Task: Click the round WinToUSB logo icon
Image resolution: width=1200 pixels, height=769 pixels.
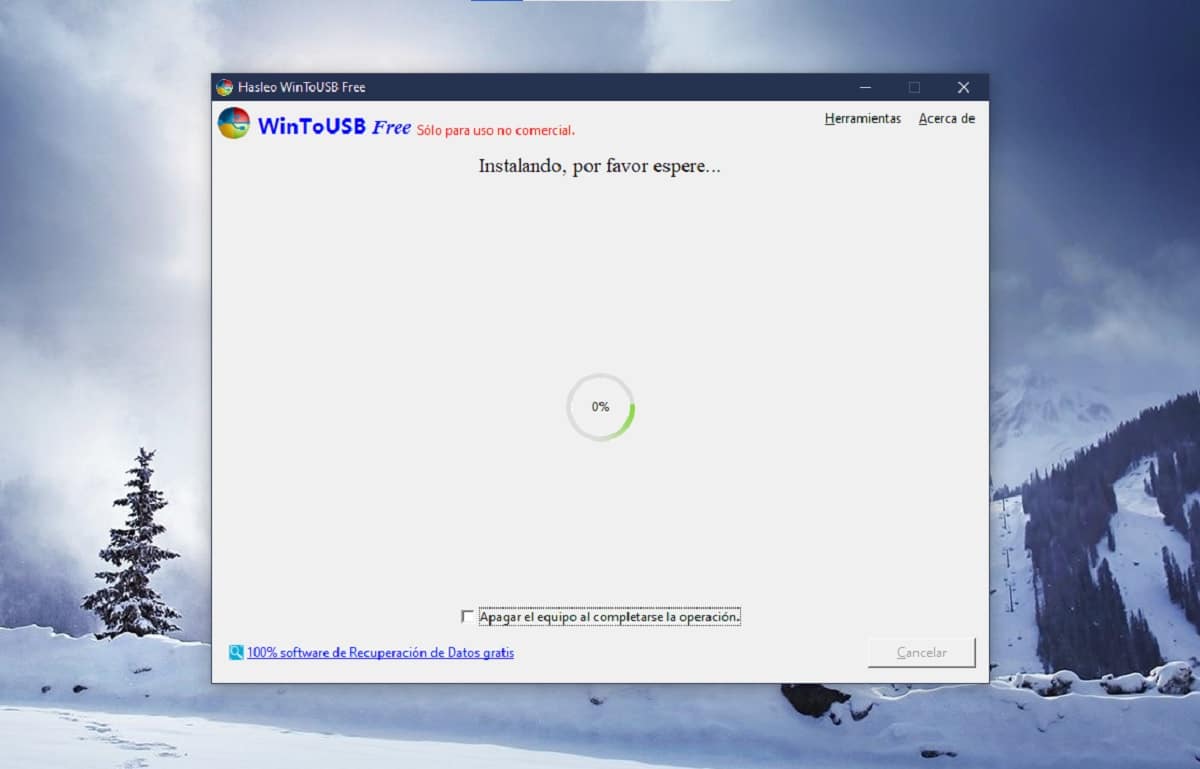Action: pos(234,124)
